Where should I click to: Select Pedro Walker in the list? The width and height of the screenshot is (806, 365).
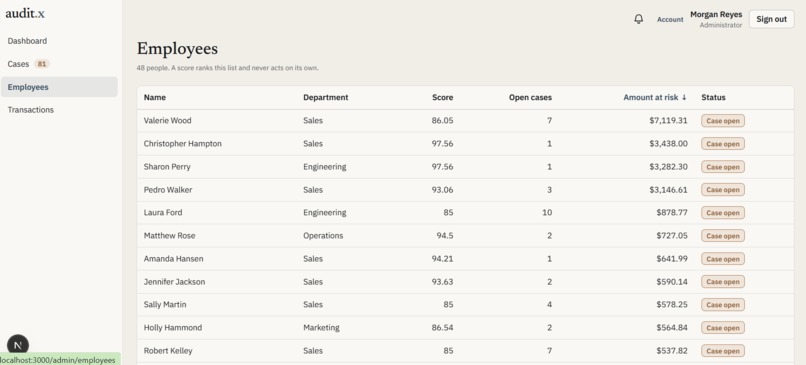click(x=465, y=190)
